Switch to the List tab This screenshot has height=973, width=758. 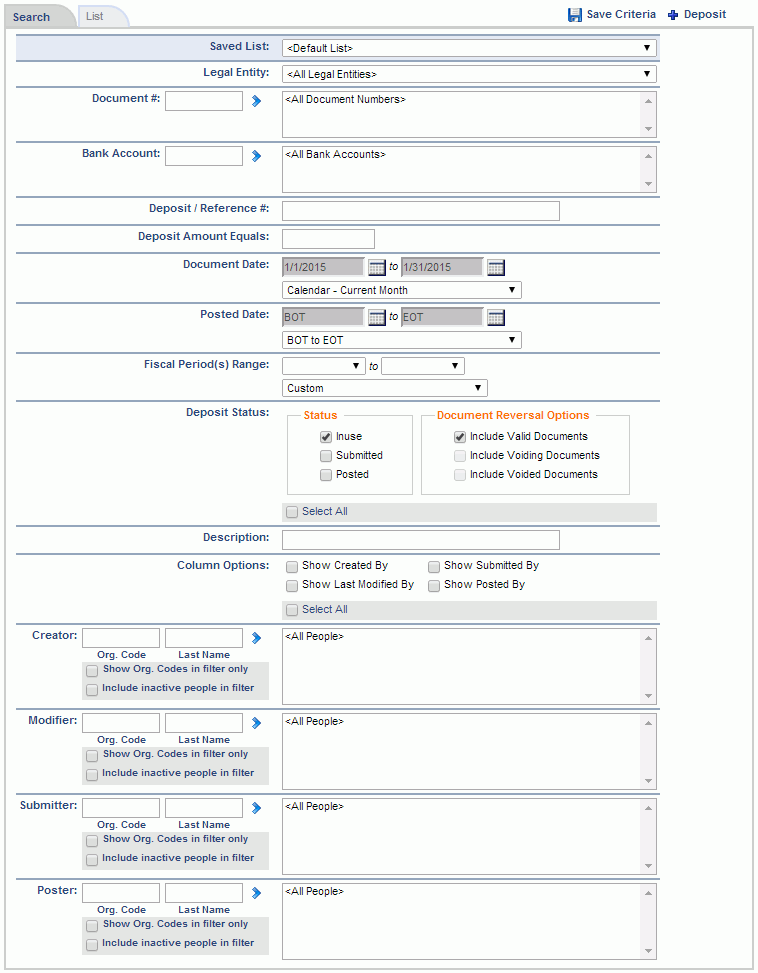coord(95,17)
